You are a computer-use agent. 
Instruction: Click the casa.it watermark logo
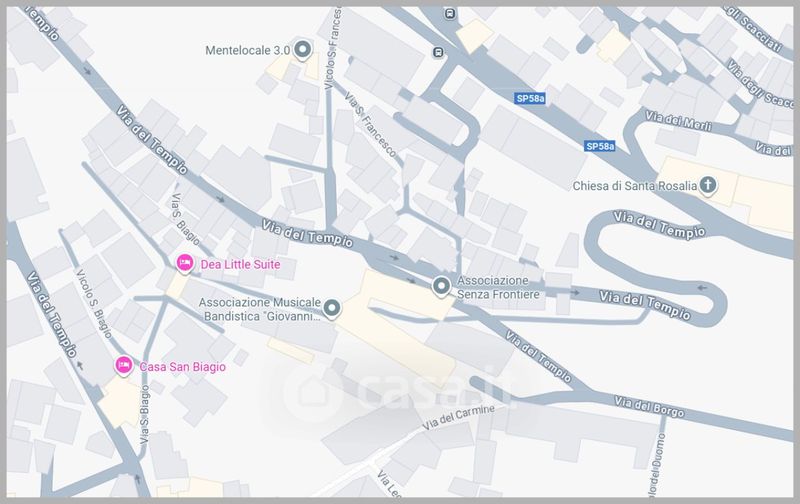click(398, 390)
